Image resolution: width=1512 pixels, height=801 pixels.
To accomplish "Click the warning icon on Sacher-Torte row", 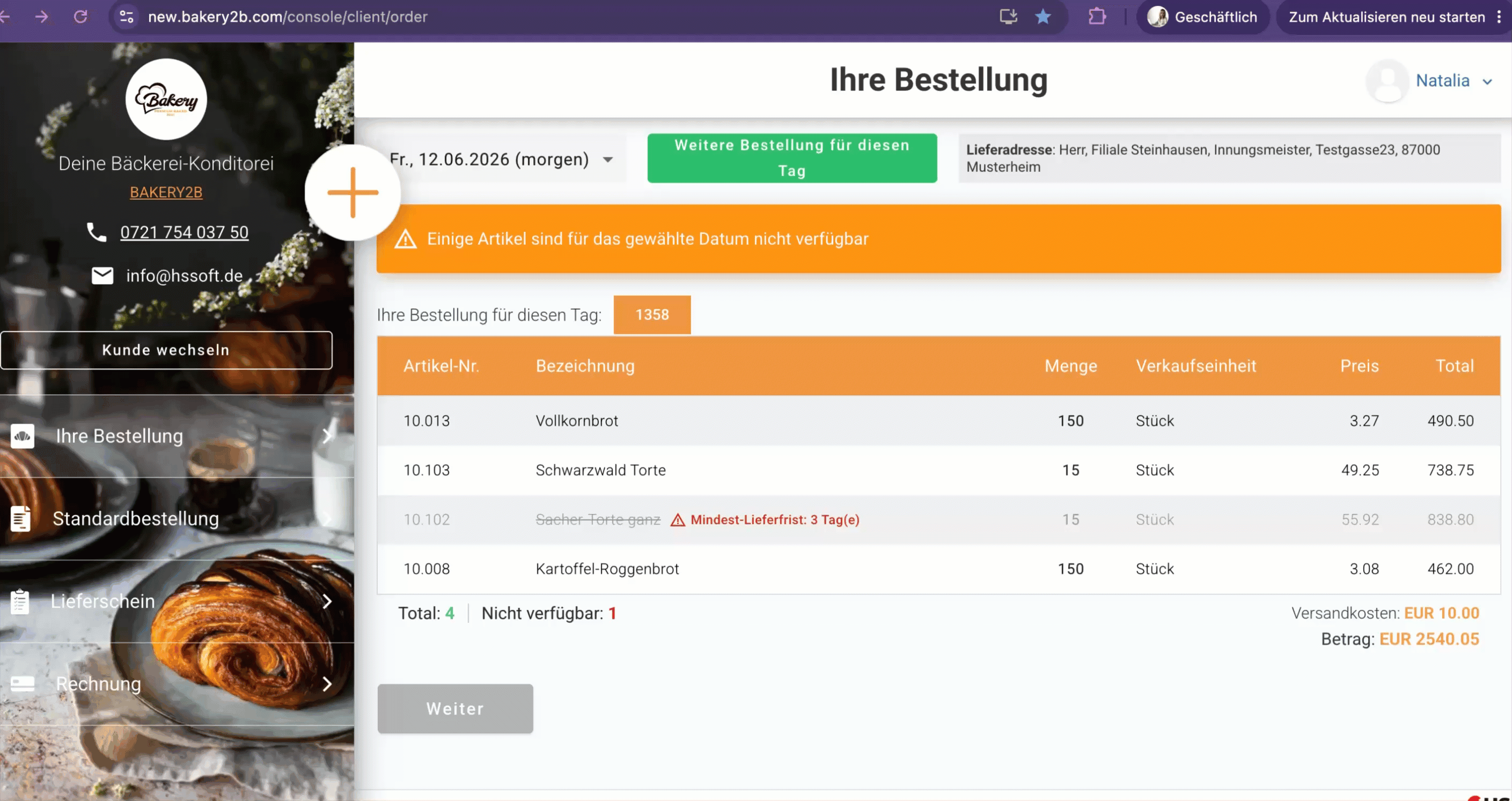I will 677,520.
